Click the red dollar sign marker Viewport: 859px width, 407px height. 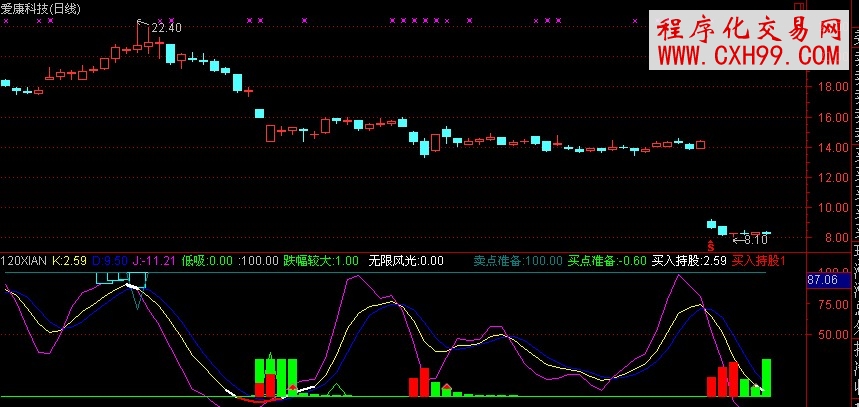point(711,244)
